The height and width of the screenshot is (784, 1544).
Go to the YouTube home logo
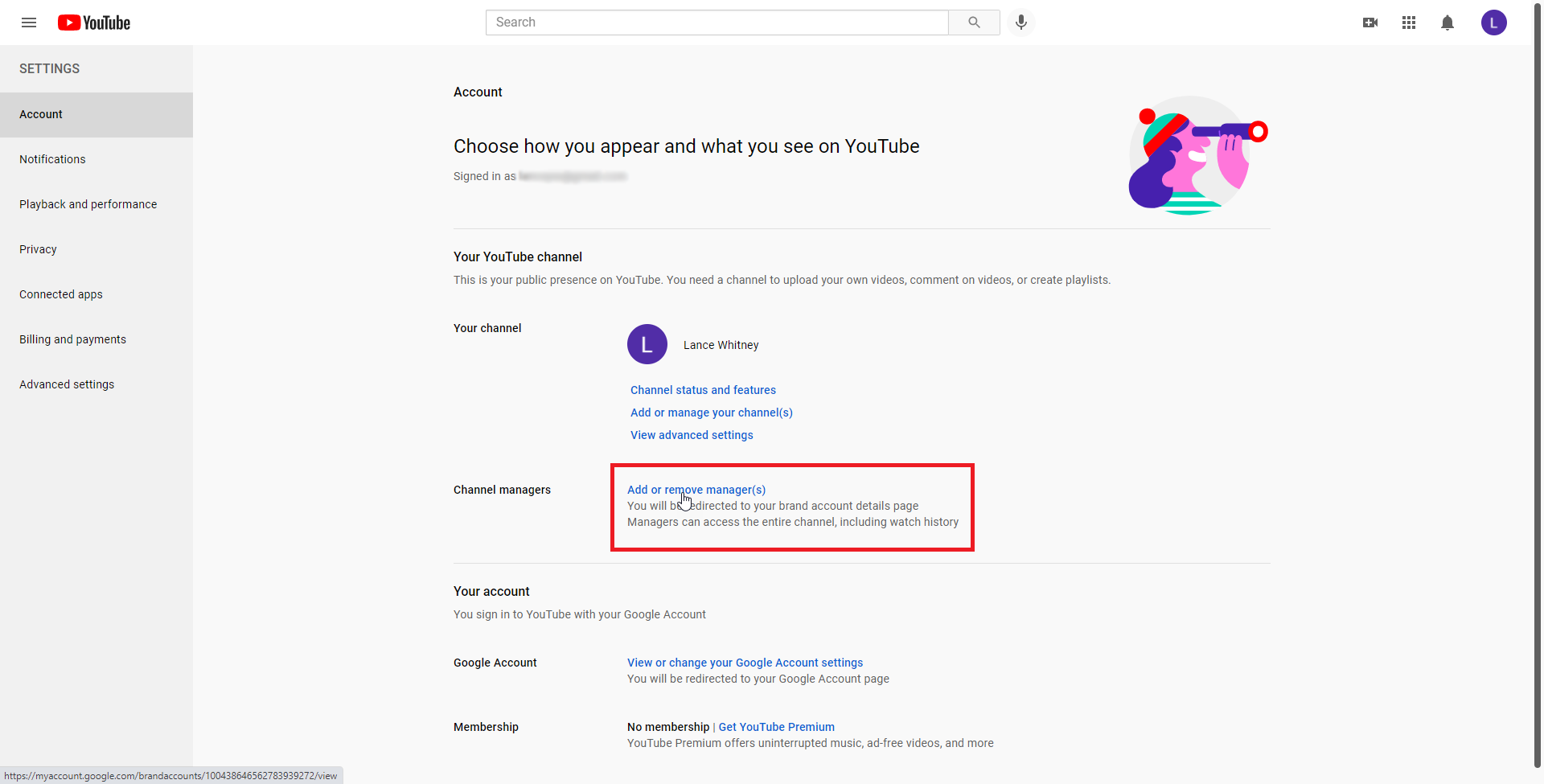[x=94, y=23]
